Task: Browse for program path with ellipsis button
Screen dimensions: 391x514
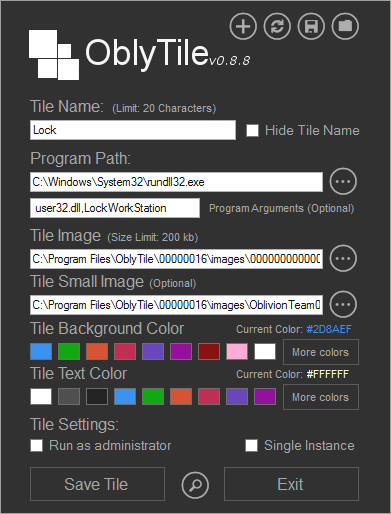Action: (343, 182)
